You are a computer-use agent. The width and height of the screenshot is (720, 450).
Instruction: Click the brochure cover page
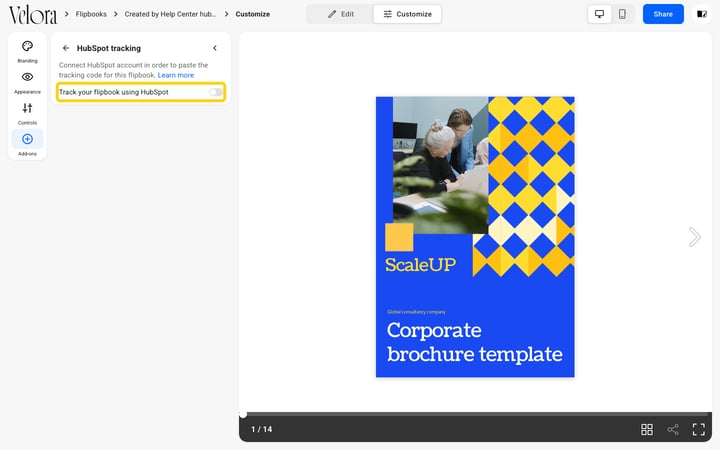(x=475, y=237)
